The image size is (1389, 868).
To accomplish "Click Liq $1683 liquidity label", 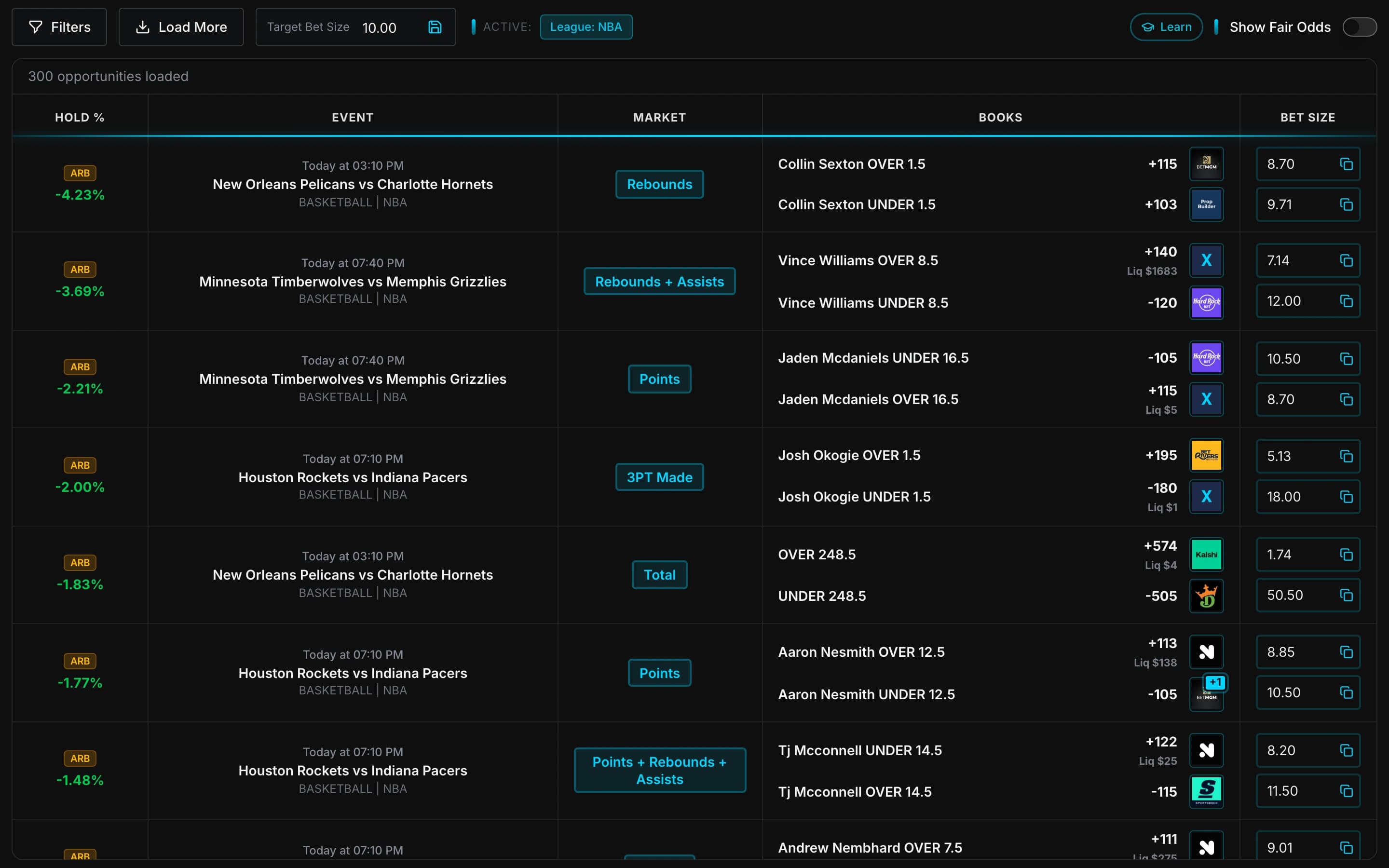I will pyautogui.click(x=1151, y=271).
